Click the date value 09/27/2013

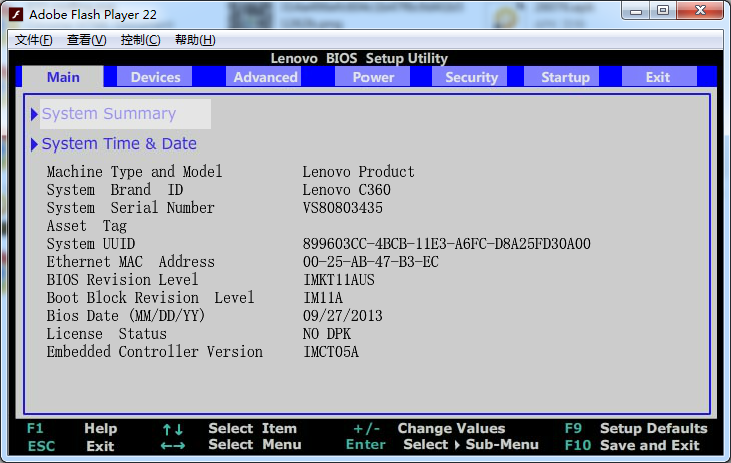pos(343,316)
